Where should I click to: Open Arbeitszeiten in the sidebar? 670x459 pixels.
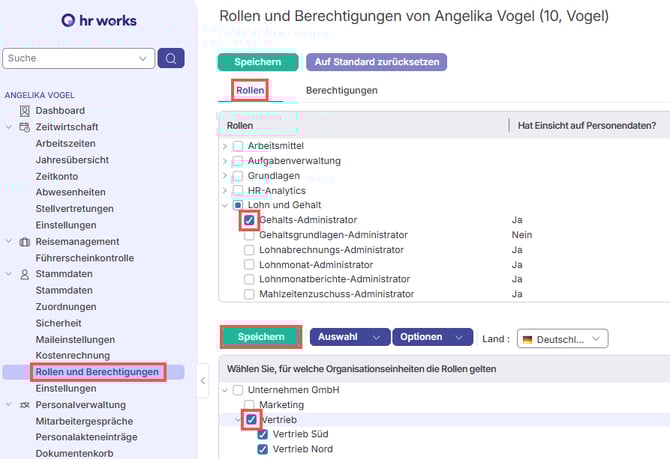point(65,144)
